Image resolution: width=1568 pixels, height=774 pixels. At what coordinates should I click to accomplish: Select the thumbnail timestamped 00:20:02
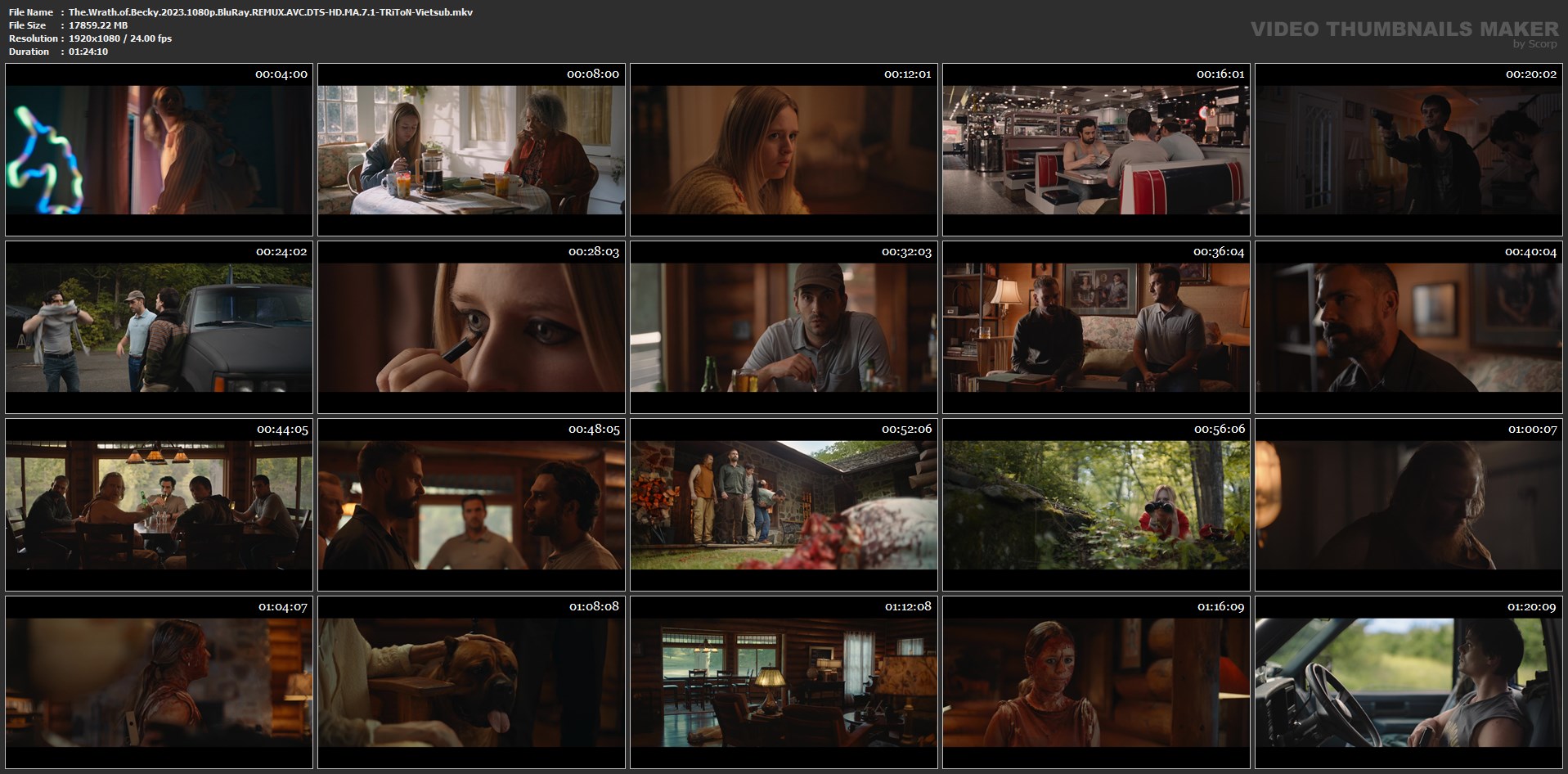(x=1409, y=150)
